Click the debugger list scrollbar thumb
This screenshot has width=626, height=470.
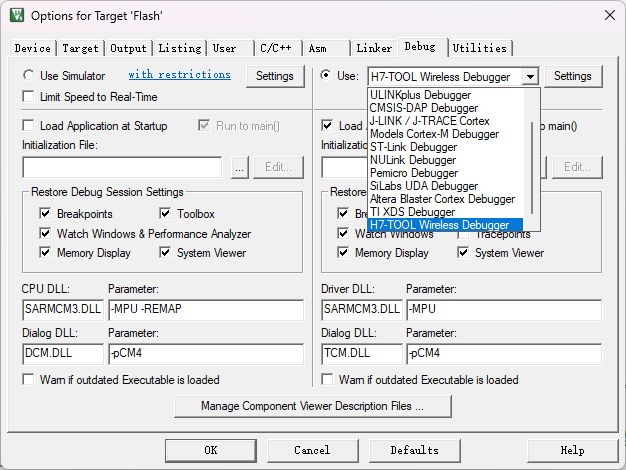[x=532, y=168]
